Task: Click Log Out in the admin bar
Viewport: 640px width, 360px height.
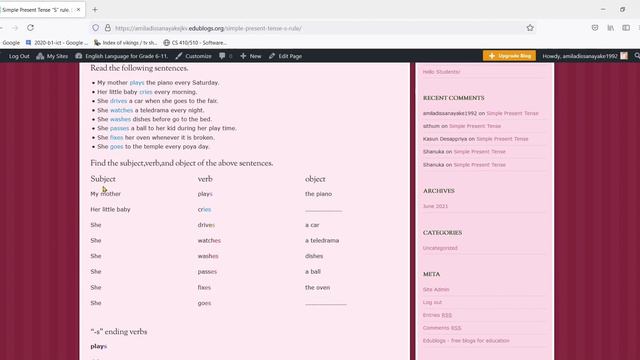Action: 19,56
